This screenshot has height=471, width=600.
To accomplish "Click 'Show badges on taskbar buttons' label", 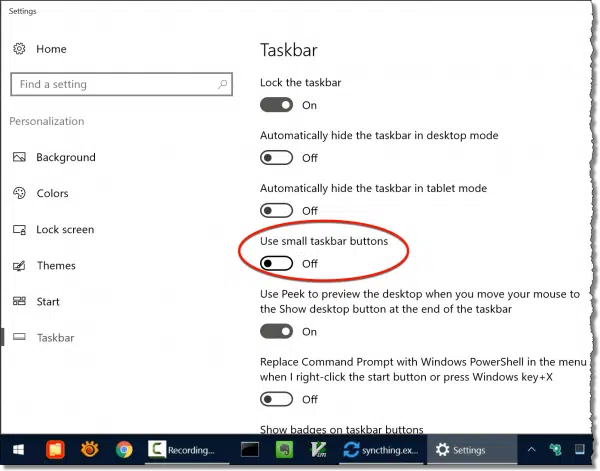I will pyautogui.click(x=341, y=429).
